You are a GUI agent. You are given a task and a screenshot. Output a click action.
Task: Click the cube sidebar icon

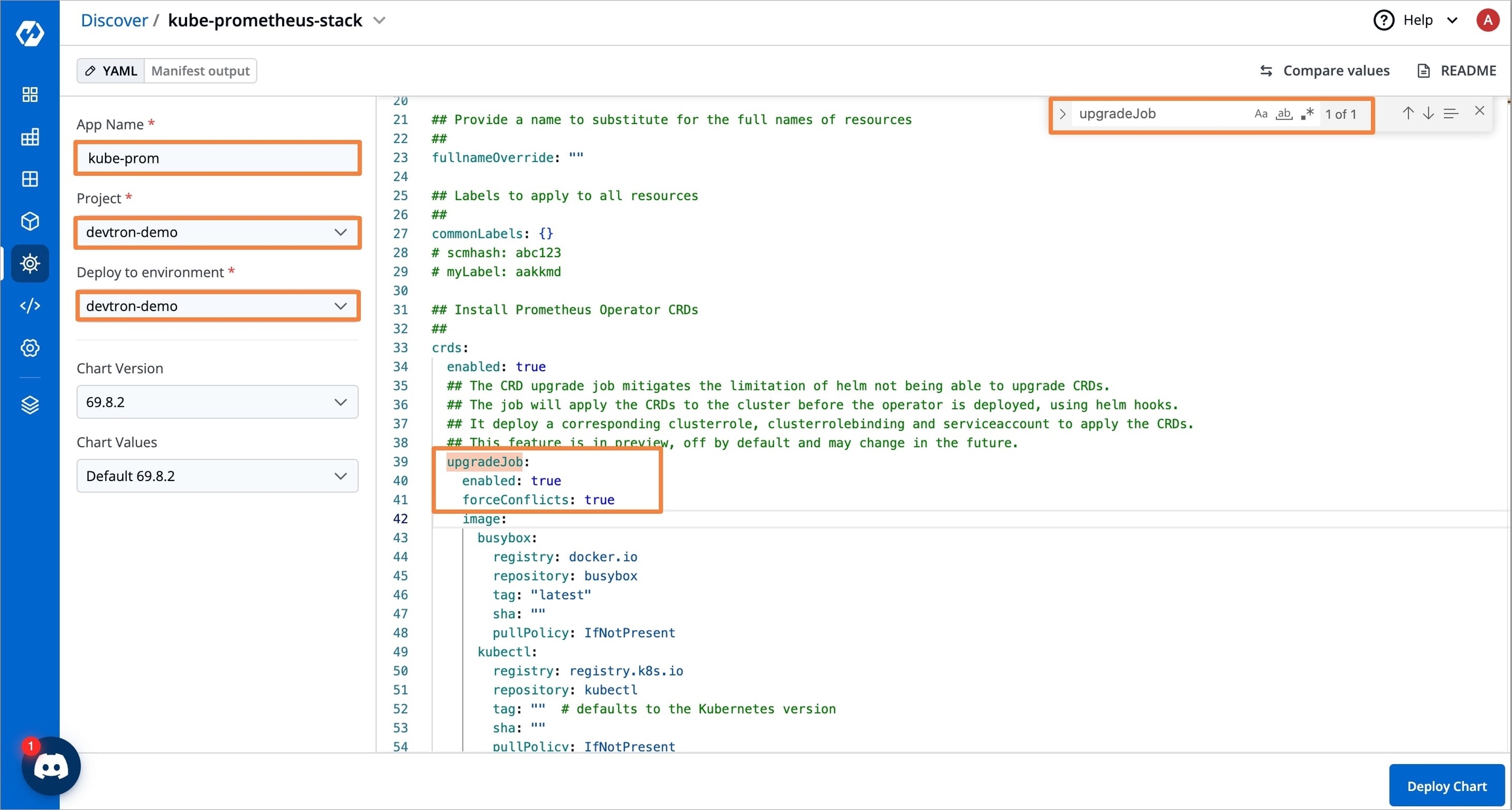tap(30, 221)
